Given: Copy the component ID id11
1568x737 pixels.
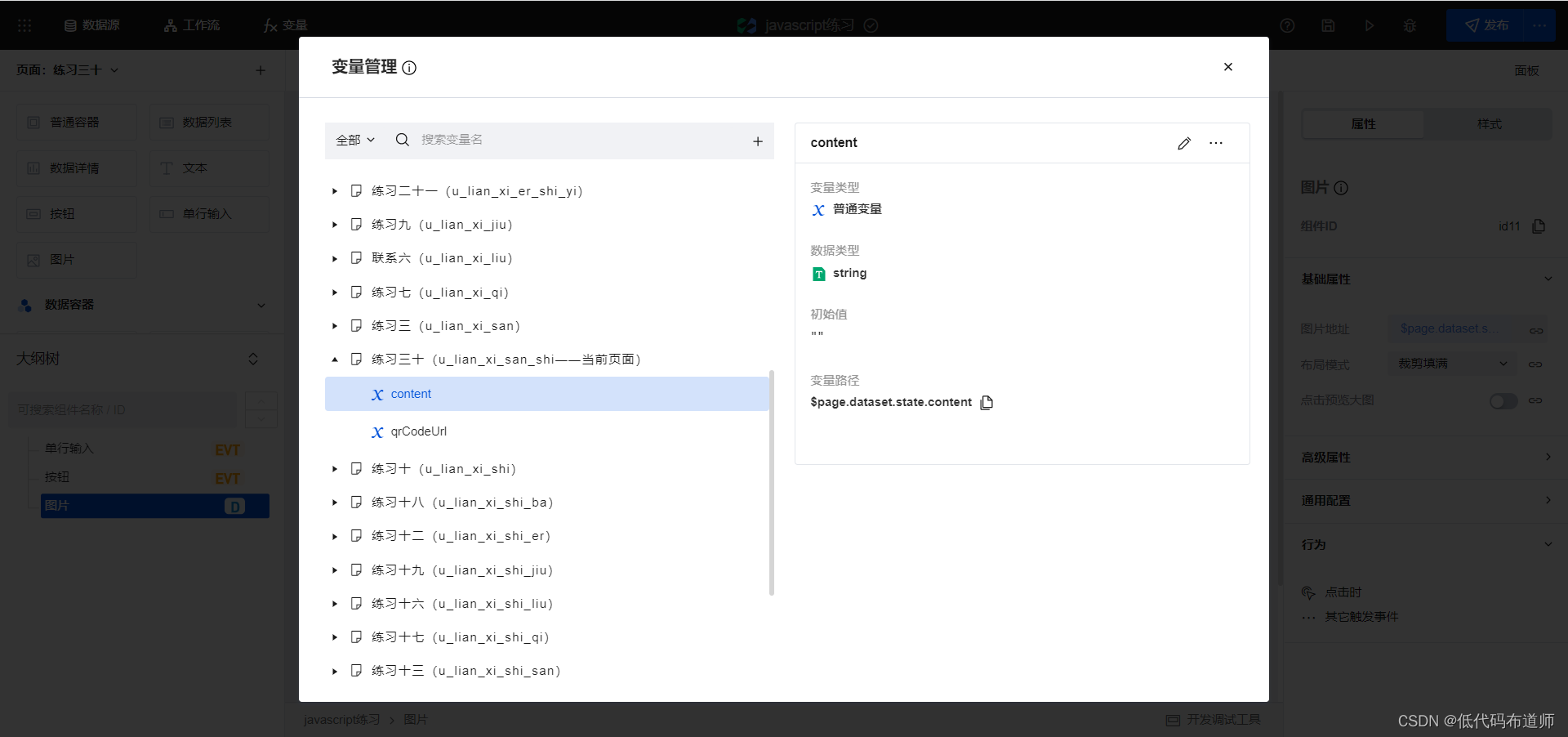Looking at the screenshot, I should [1539, 226].
